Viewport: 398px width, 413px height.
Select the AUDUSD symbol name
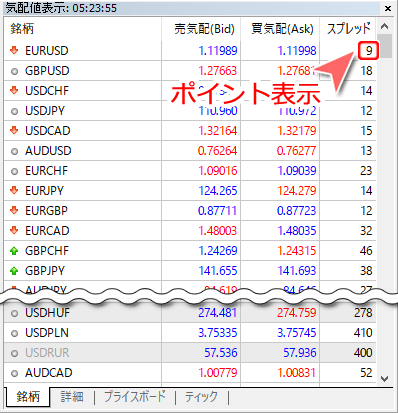click(48, 151)
